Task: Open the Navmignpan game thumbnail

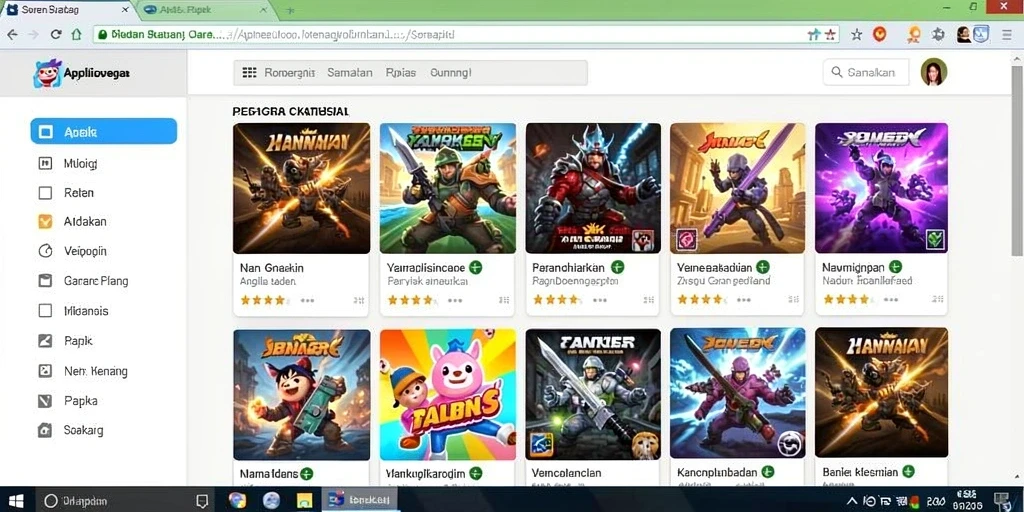Action: coord(882,188)
